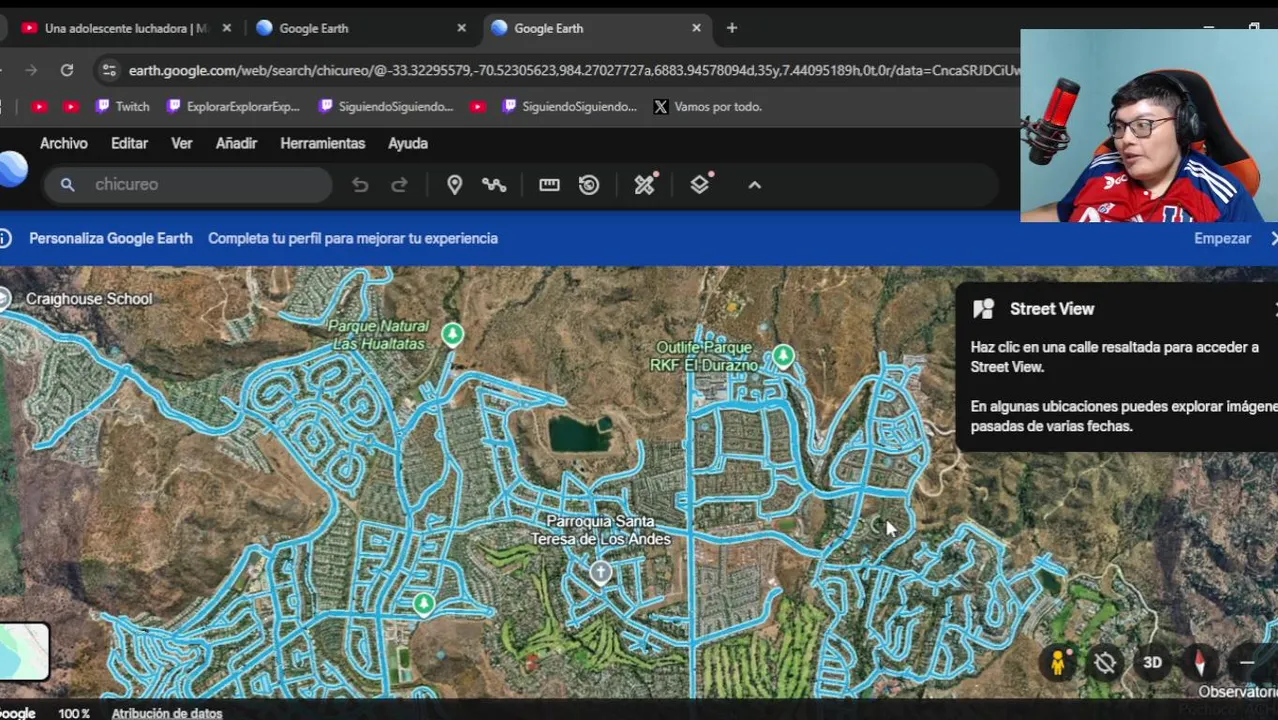Click the green park marker at lower left of map

424,603
